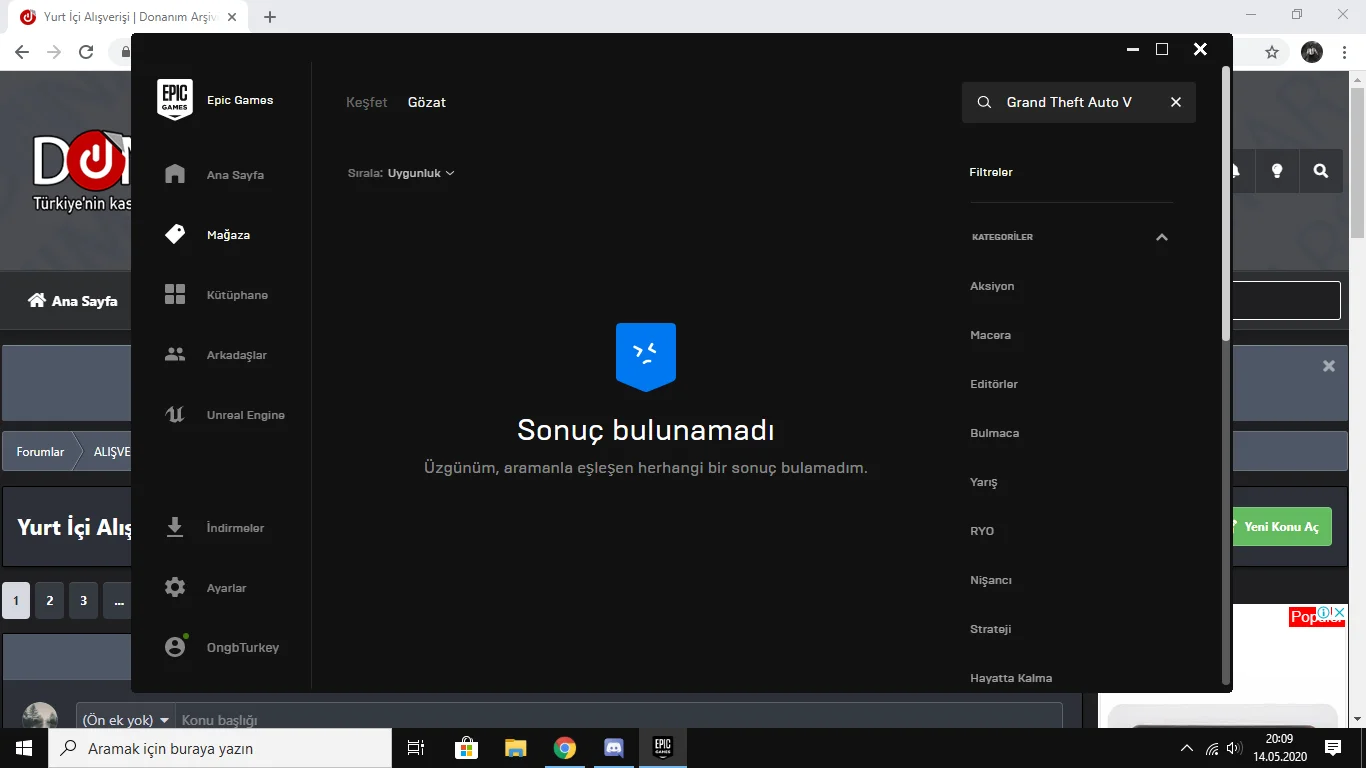This screenshot has height=768, width=1366.
Task: Open Discord from the taskbar
Action: (x=614, y=747)
